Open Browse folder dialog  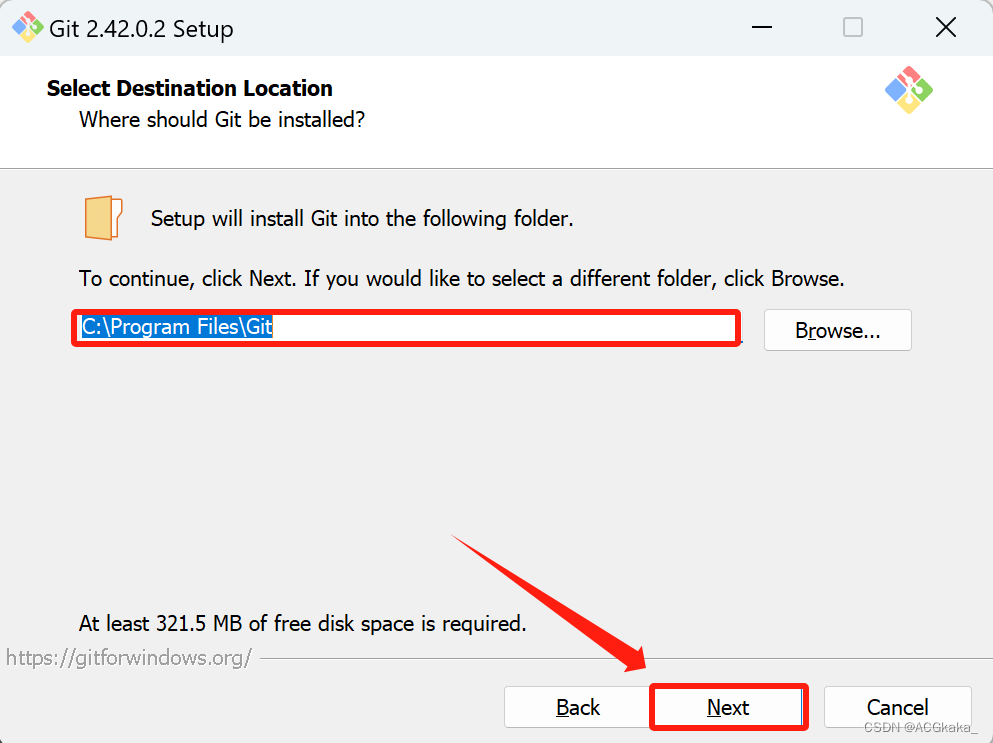click(837, 330)
